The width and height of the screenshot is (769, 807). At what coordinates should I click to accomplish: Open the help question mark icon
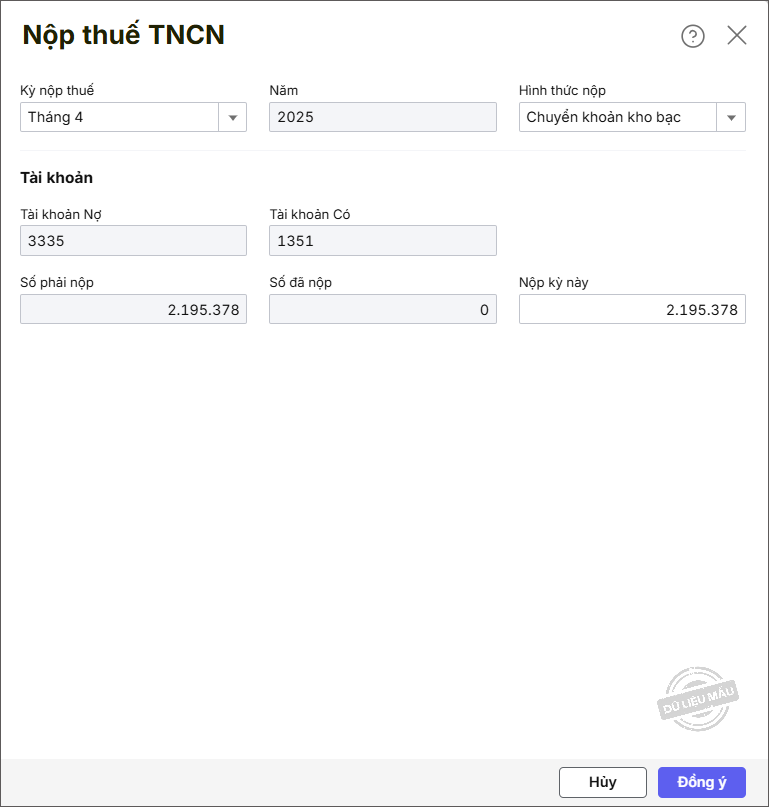coord(693,36)
